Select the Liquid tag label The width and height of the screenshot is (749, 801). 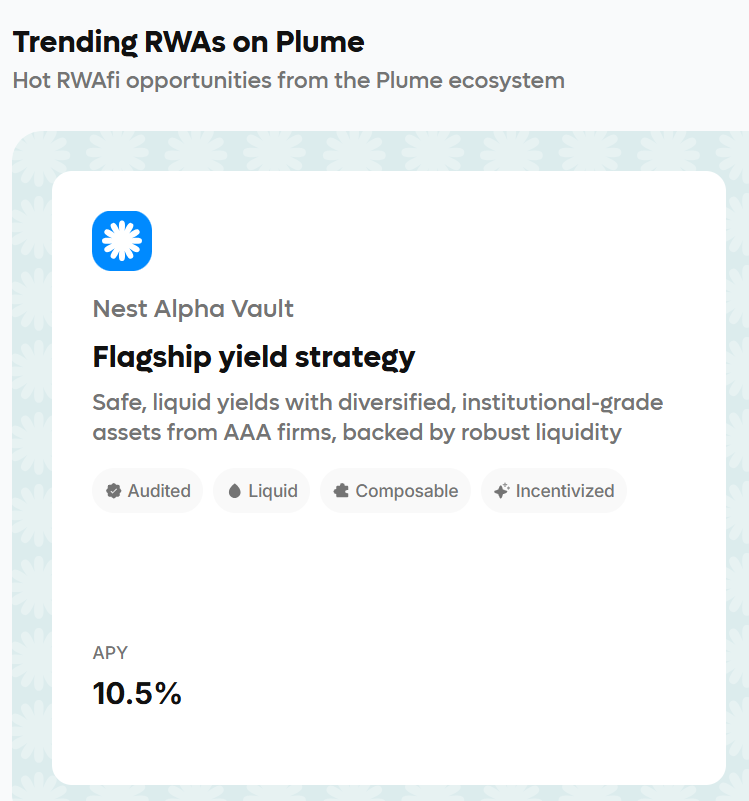point(273,491)
